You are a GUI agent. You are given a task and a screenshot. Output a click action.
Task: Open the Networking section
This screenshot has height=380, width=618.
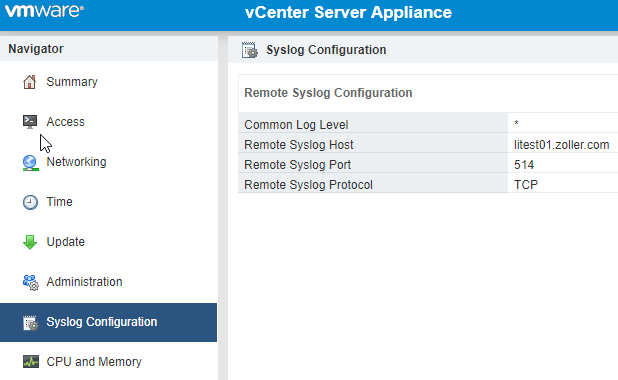click(x=76, y=162)
